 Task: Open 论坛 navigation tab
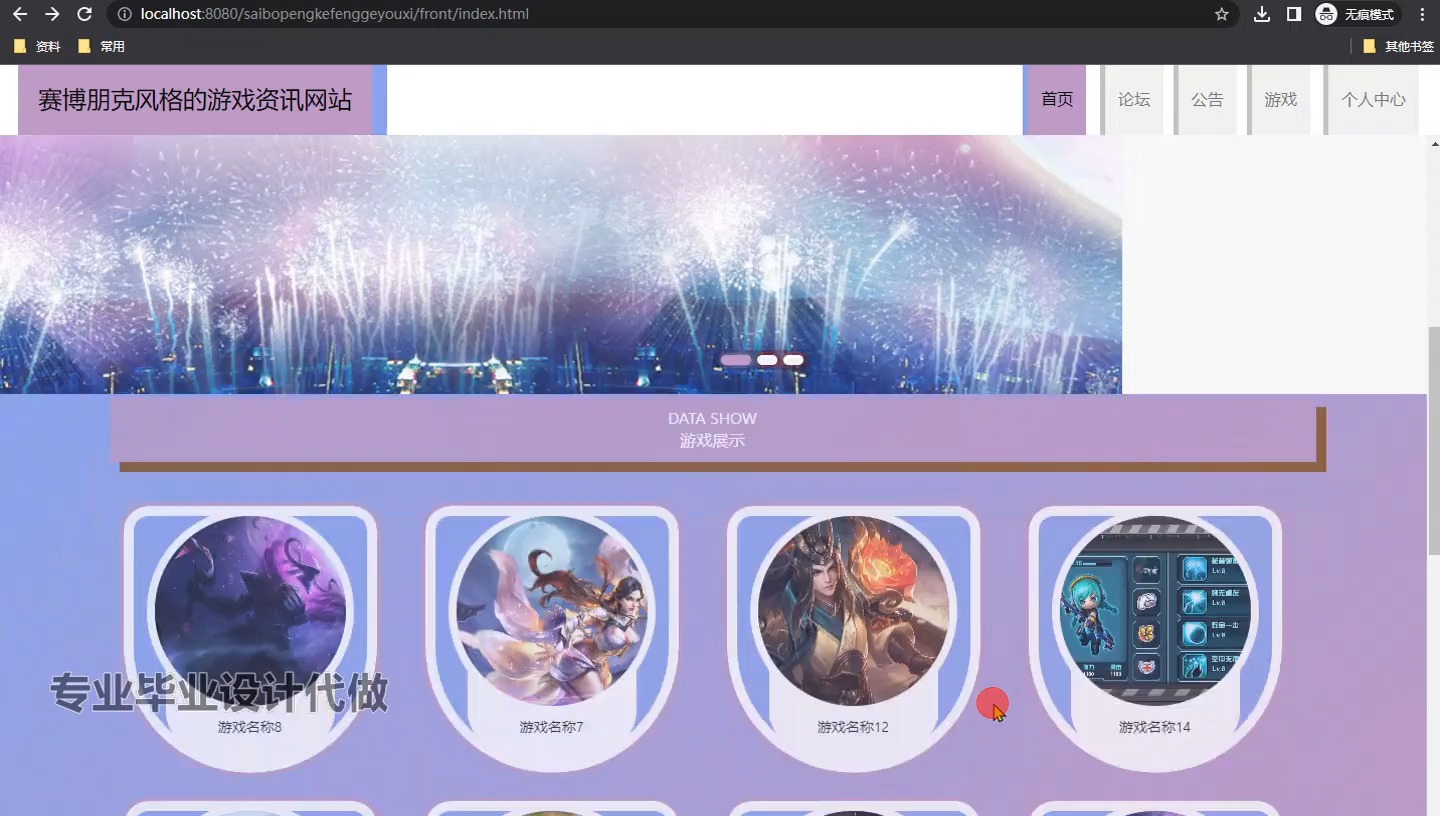pos(1134,100)
